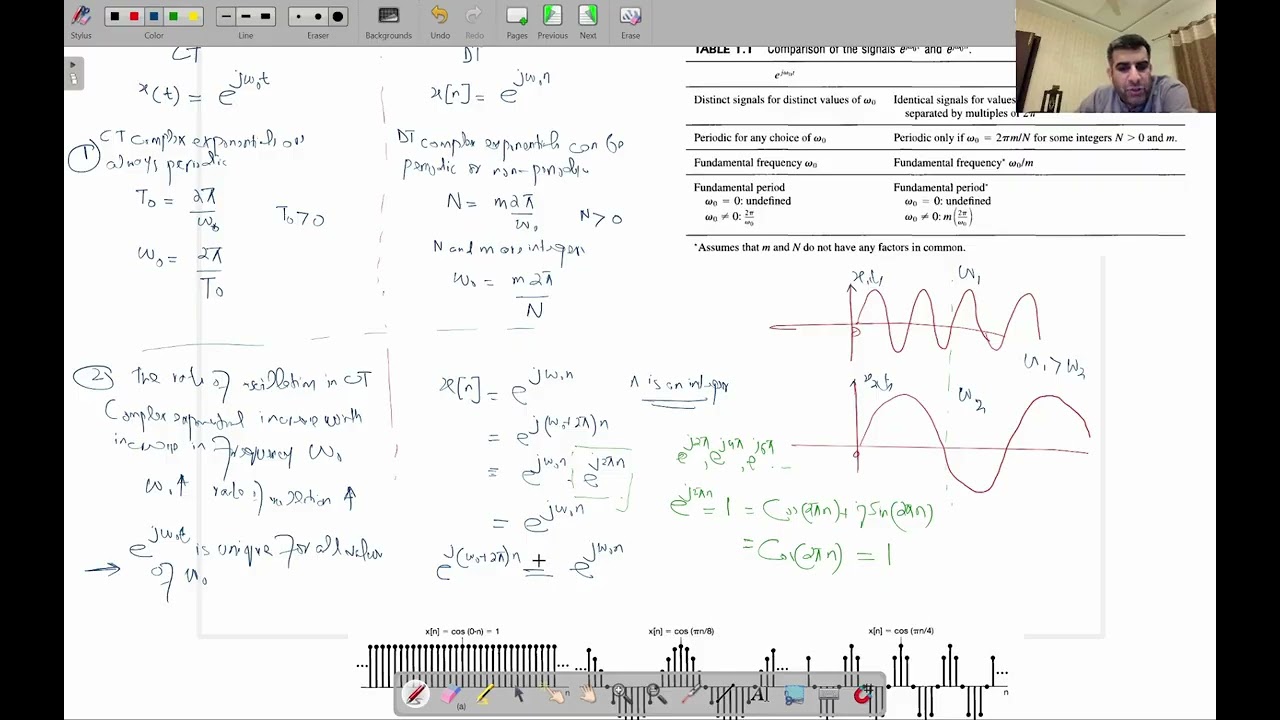Click 'Periodic for any choice of ω0' text

(760, 138)
